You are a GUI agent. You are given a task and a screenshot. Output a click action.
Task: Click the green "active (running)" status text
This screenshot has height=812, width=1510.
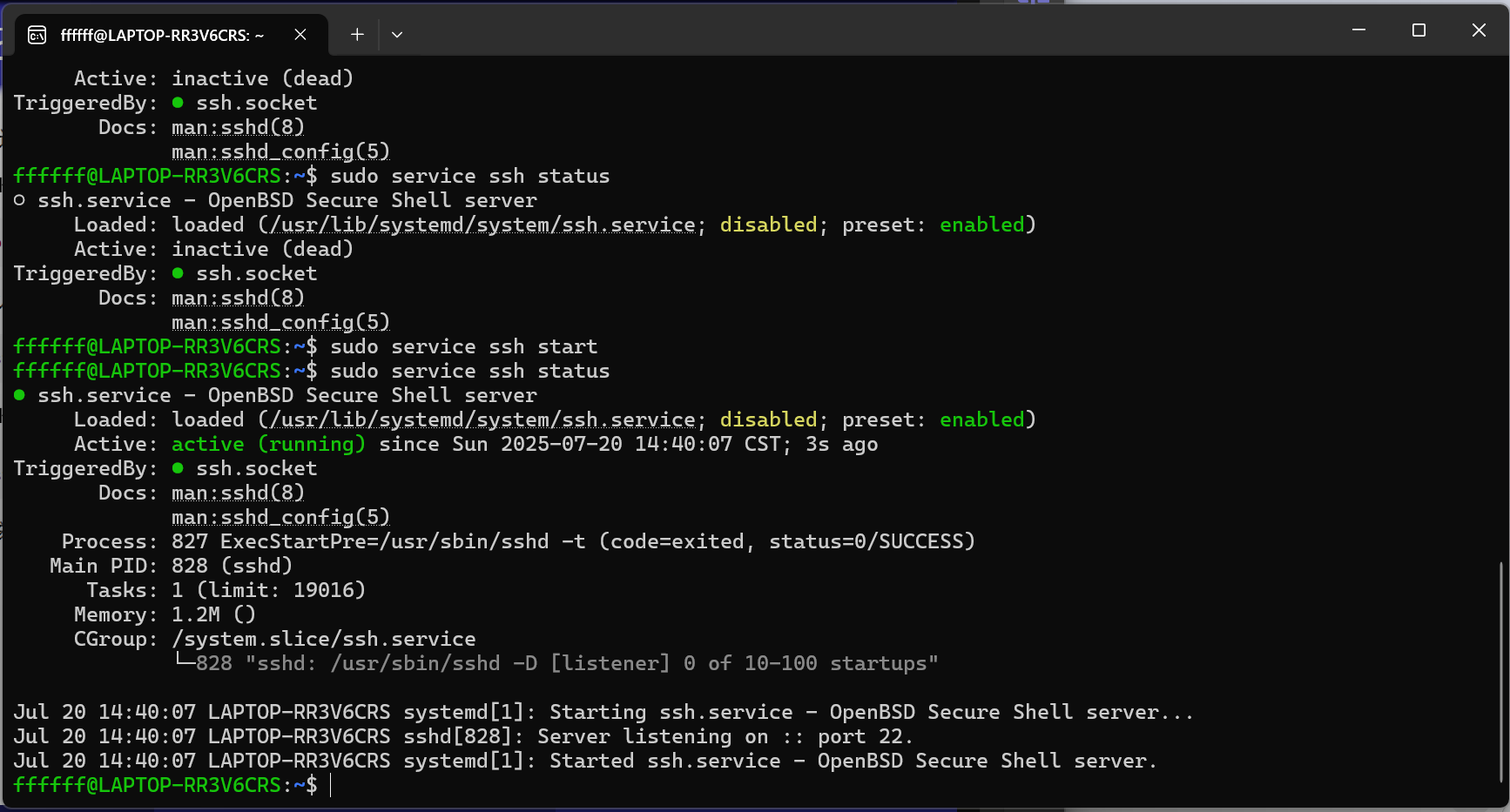point(268,444)
